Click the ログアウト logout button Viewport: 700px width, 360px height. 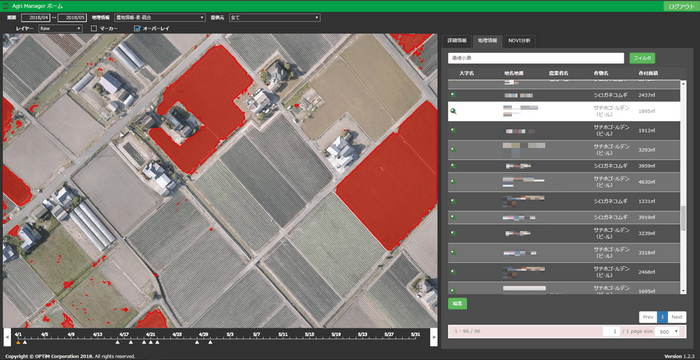[679, 6]
